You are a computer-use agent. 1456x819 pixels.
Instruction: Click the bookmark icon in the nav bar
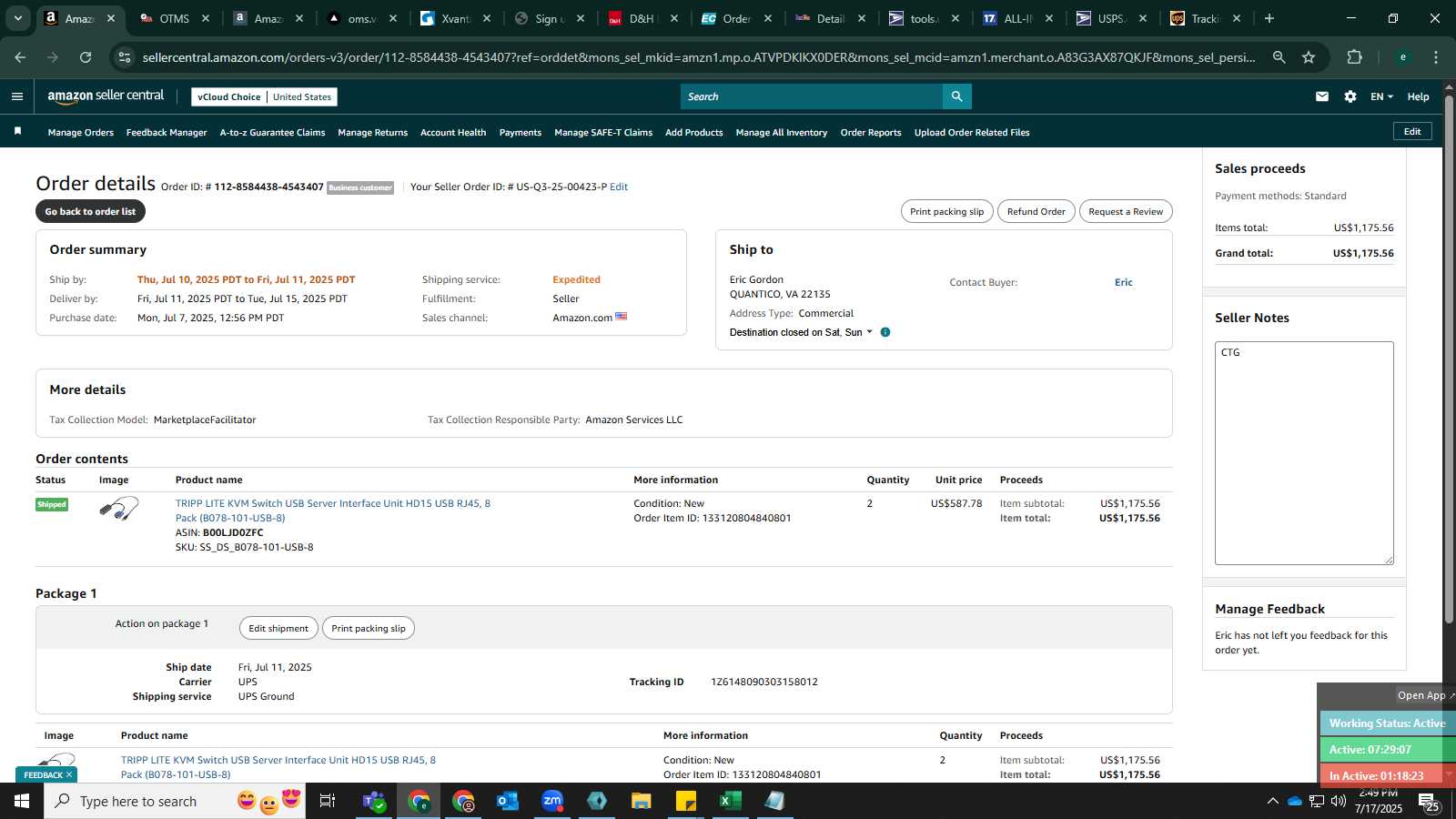17,132
